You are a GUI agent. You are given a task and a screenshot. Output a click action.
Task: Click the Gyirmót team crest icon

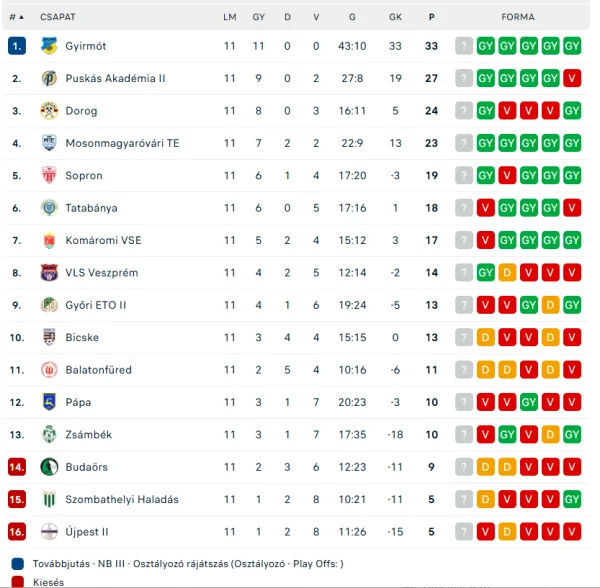coord(49,46)
